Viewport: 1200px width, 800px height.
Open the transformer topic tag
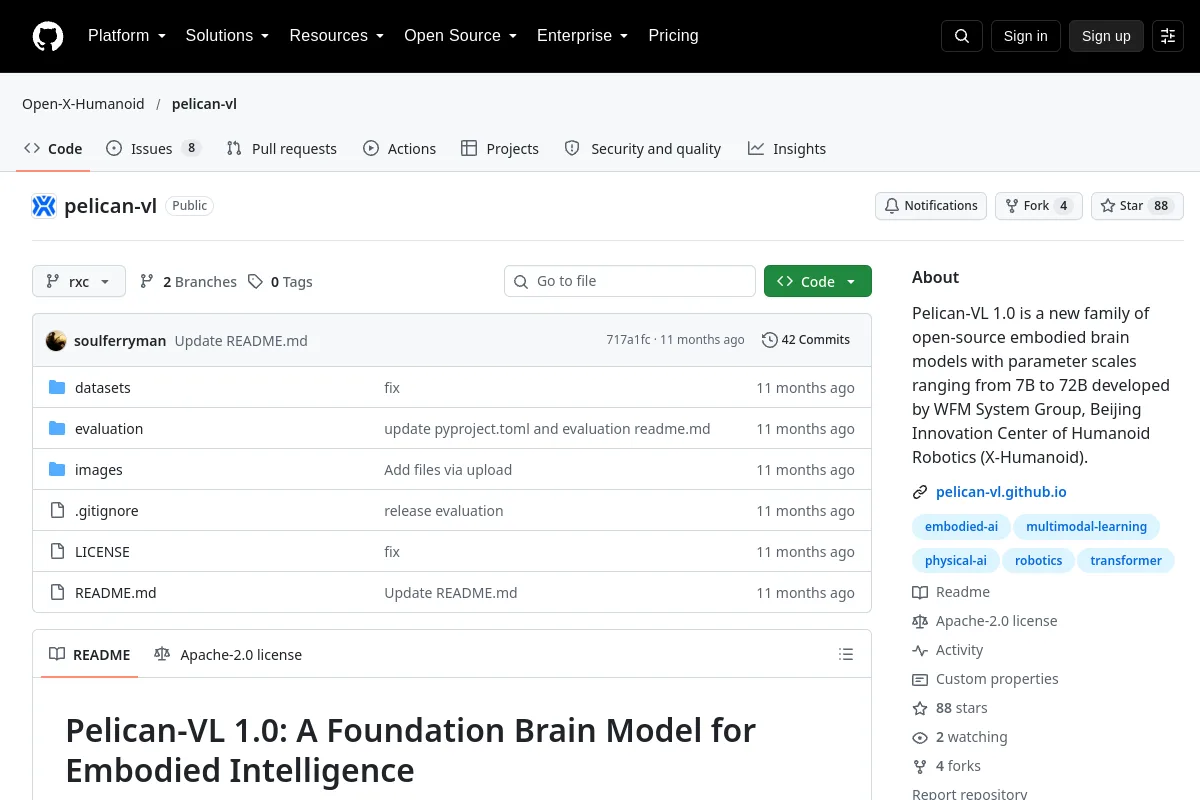[1126, 561]
